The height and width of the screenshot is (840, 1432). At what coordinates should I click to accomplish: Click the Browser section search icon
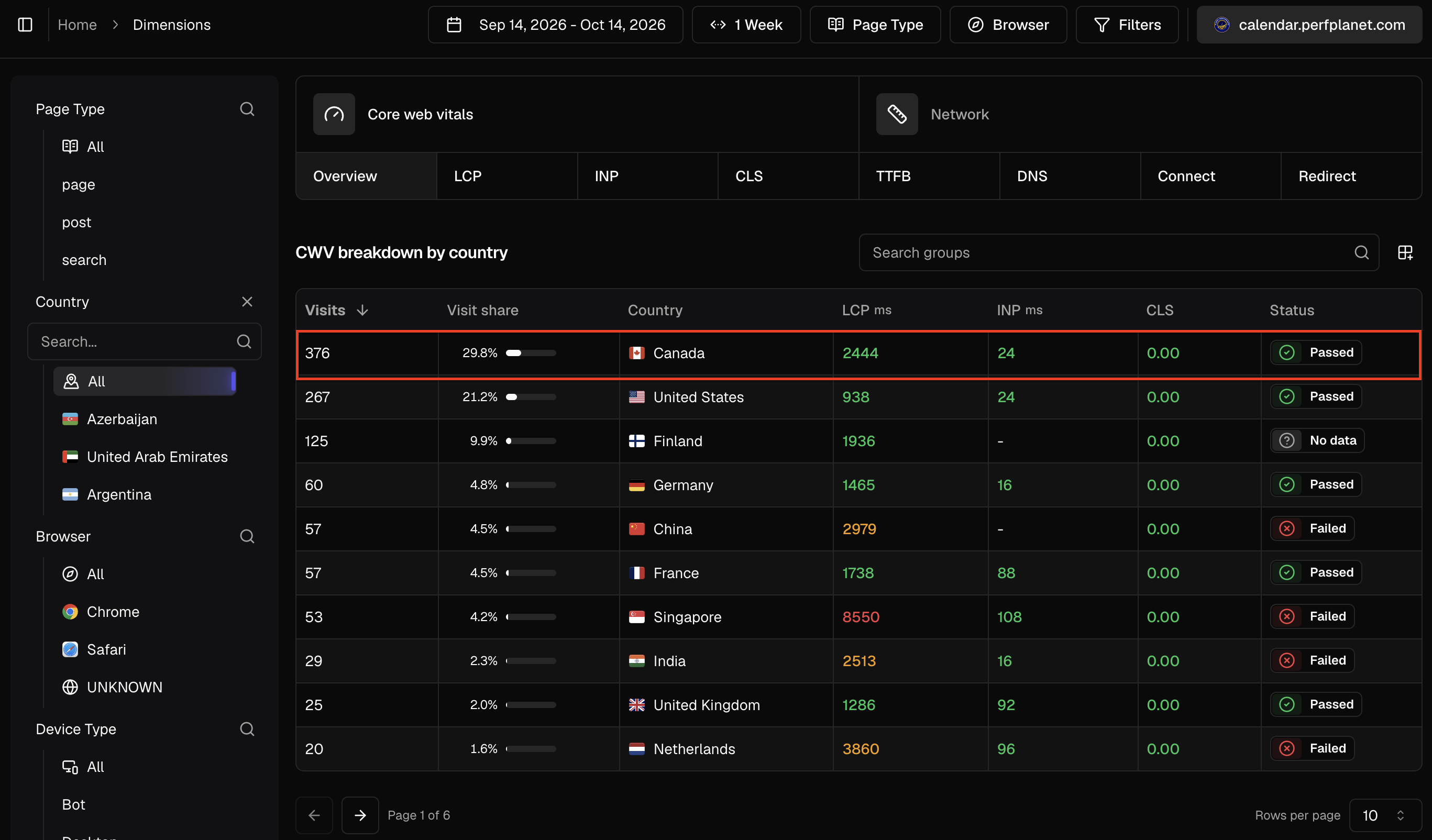(247, 536)
